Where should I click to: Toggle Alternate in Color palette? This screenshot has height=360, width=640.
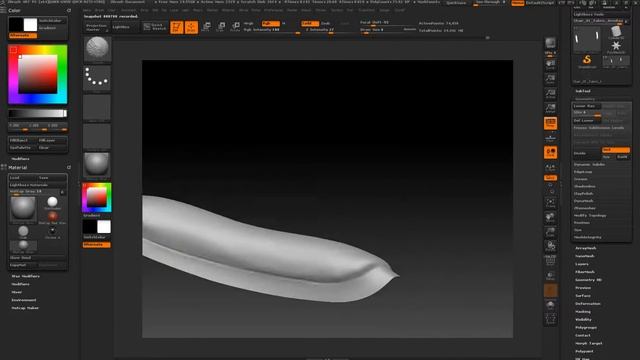tap(23, 36)
